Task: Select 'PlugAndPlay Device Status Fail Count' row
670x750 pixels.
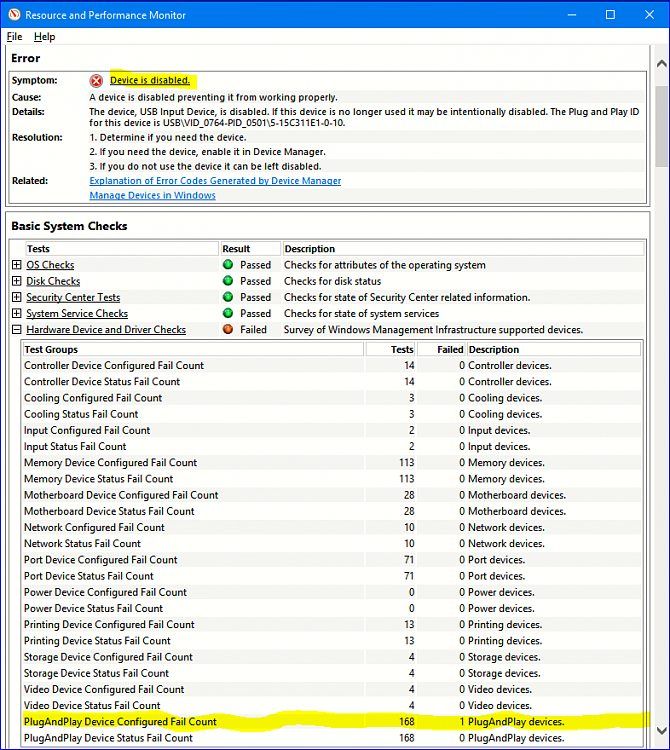Action: pos(332,738)
